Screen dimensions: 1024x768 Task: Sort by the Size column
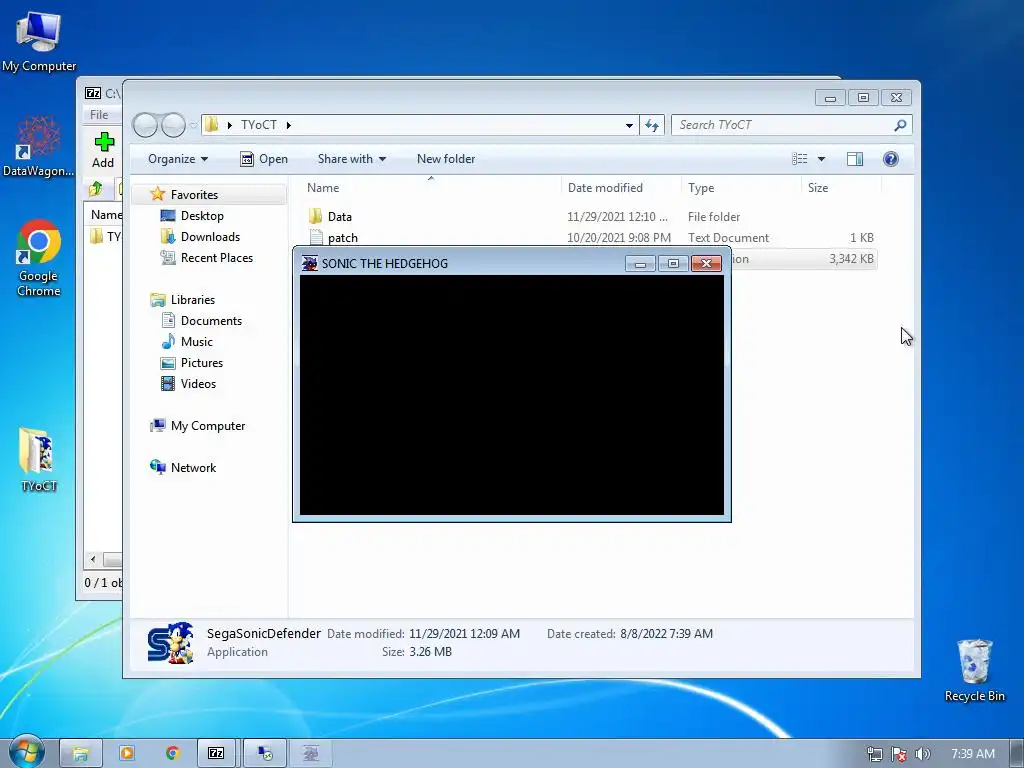tap(841, 187)
